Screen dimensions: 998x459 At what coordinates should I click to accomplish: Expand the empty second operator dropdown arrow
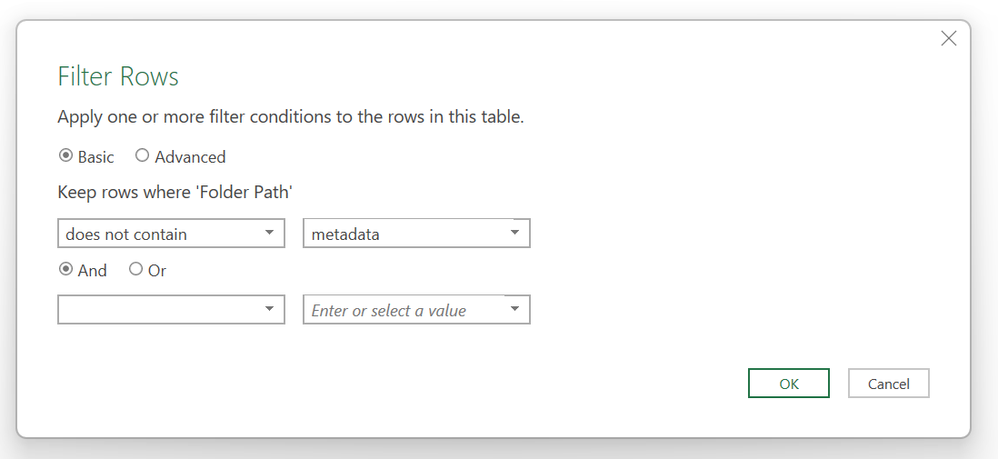(x=269, y=310)
